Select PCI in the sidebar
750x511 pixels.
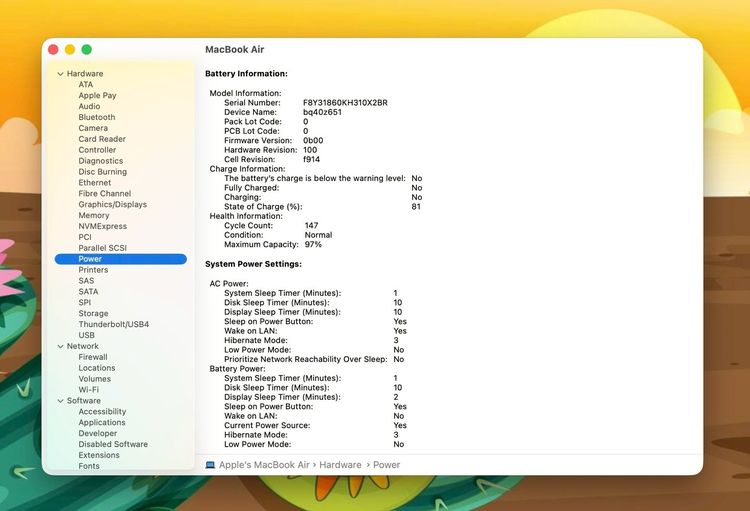pos(85,237)
